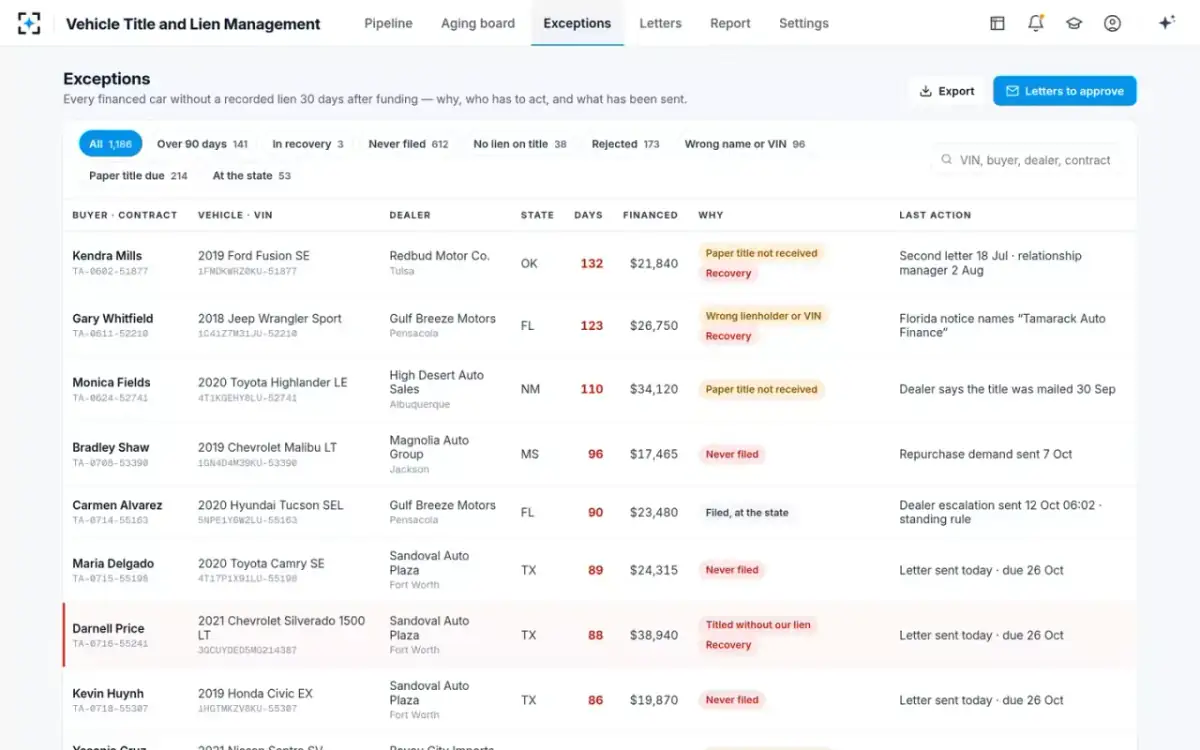Filter by At the state
Viewport: 1200px width, 750px height.
click(x=252, y=176)
